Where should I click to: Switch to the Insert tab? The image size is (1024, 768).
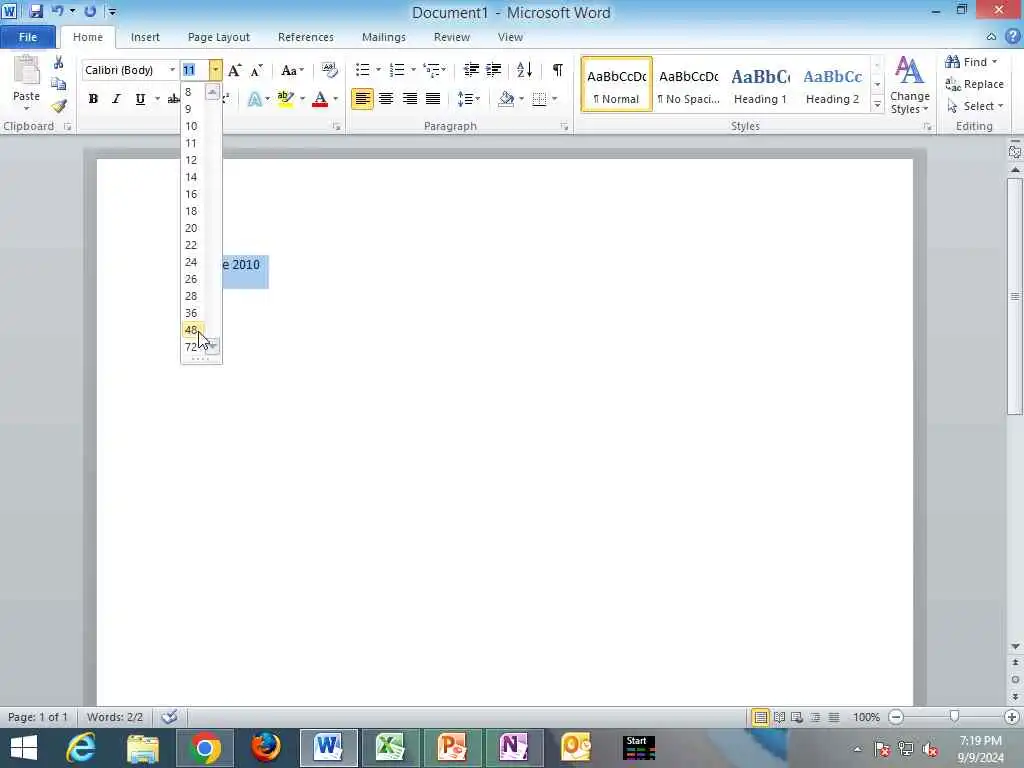(145, 37)
